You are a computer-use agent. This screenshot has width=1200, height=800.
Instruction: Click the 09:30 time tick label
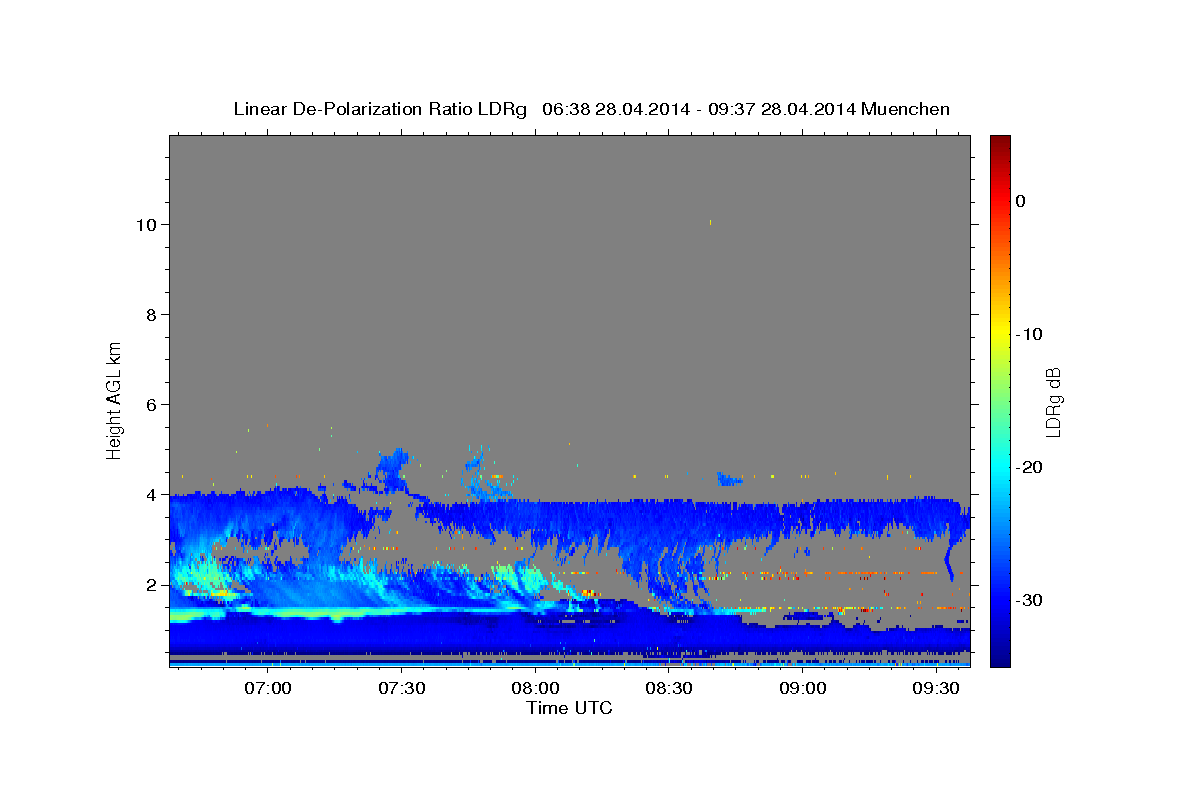[x=937, y=689]
